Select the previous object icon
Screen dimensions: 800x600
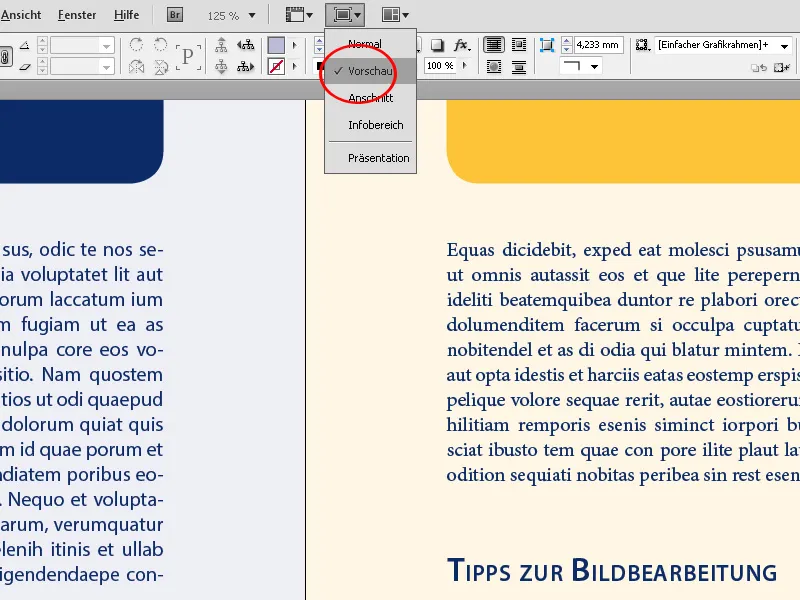coord(245,45)
